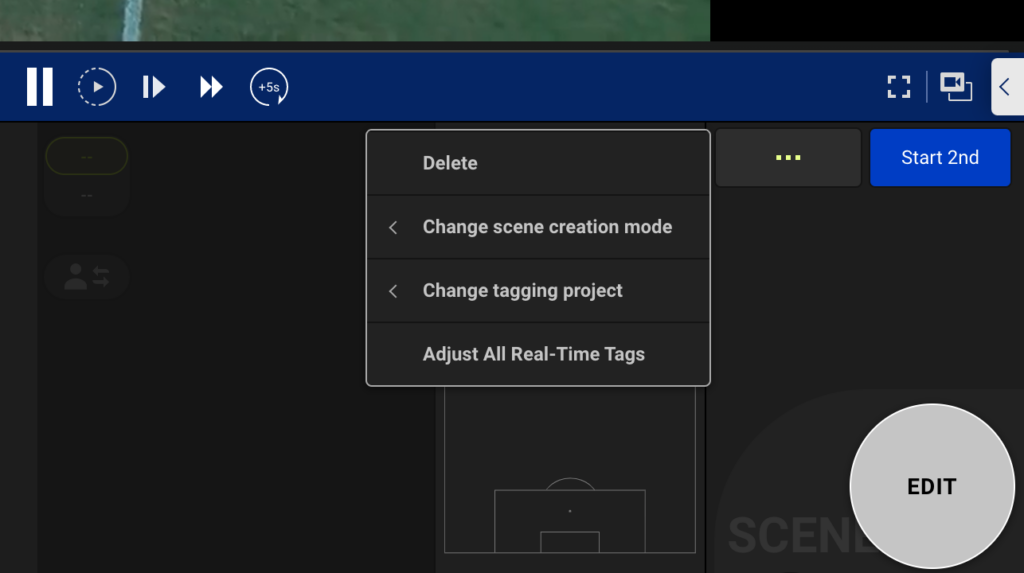Select the outlined dashes pill button

(x=87, y=156)
